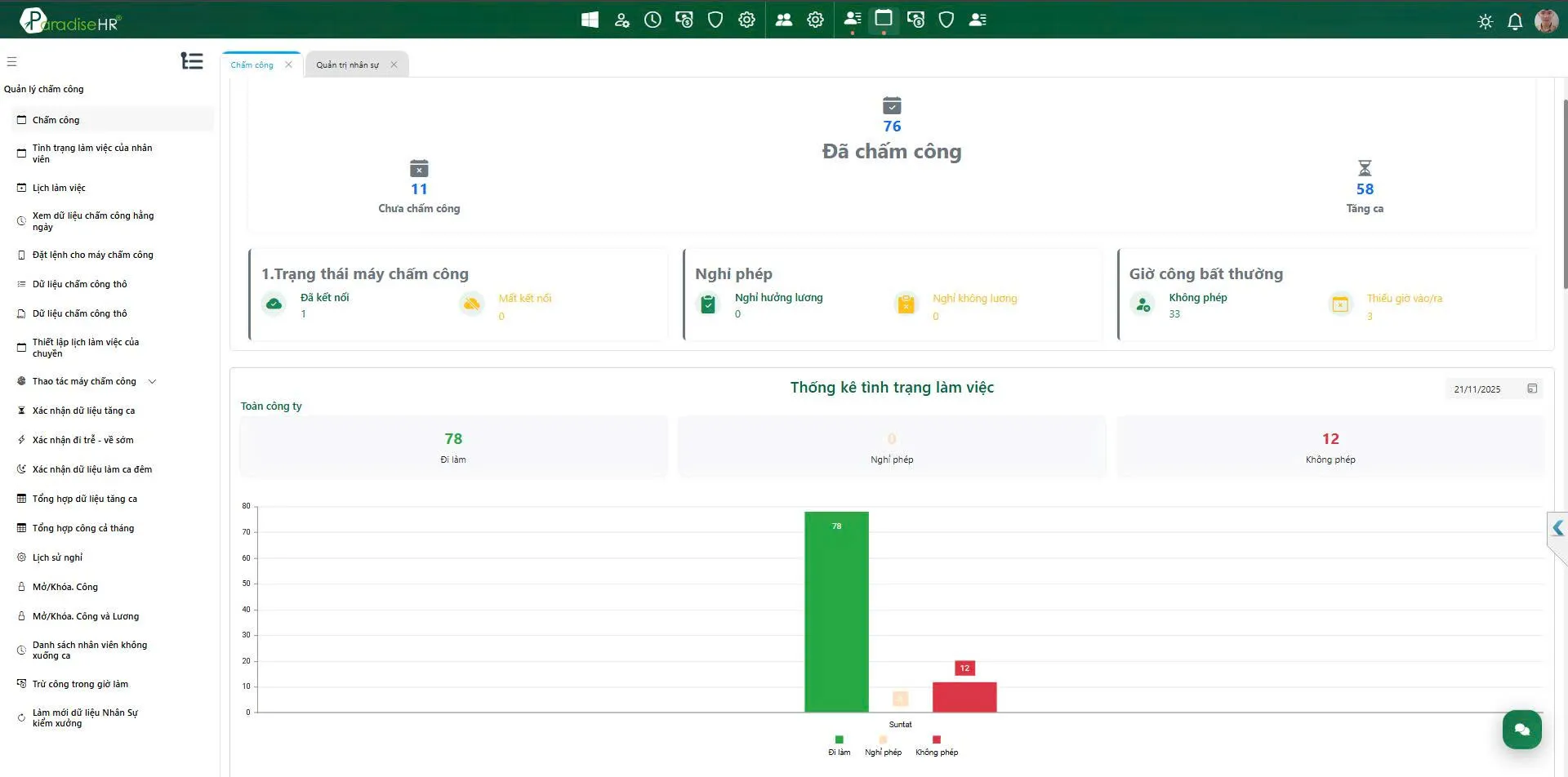This screenshot has height=777, width=1568.
Task: Open the green chat bubble button
Action: [1522, 730]
